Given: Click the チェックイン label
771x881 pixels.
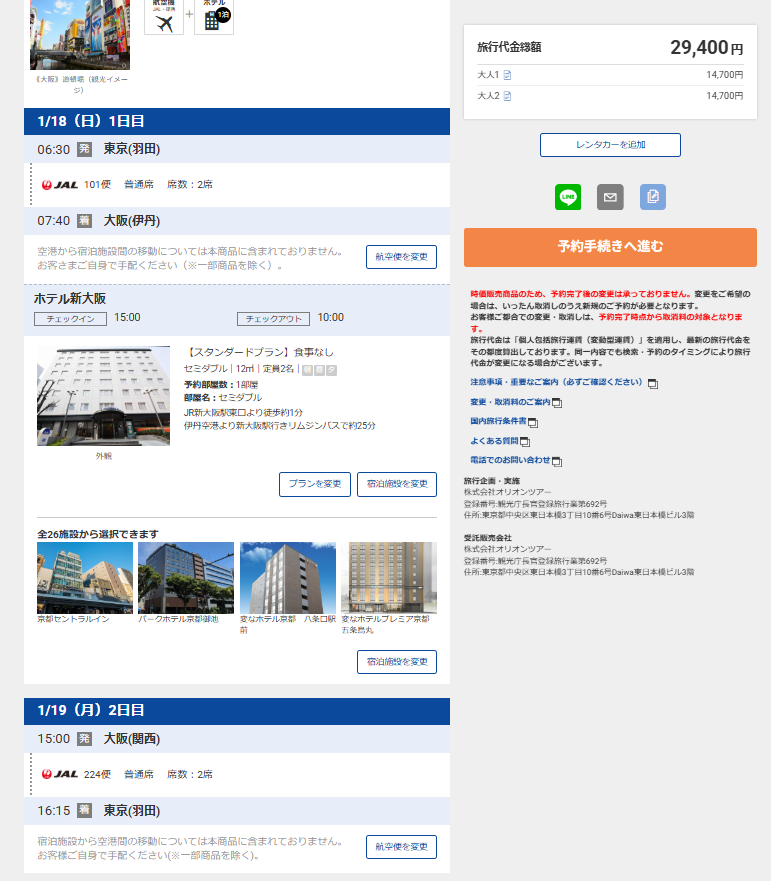Looking at the screenshot, I should 71,319.
